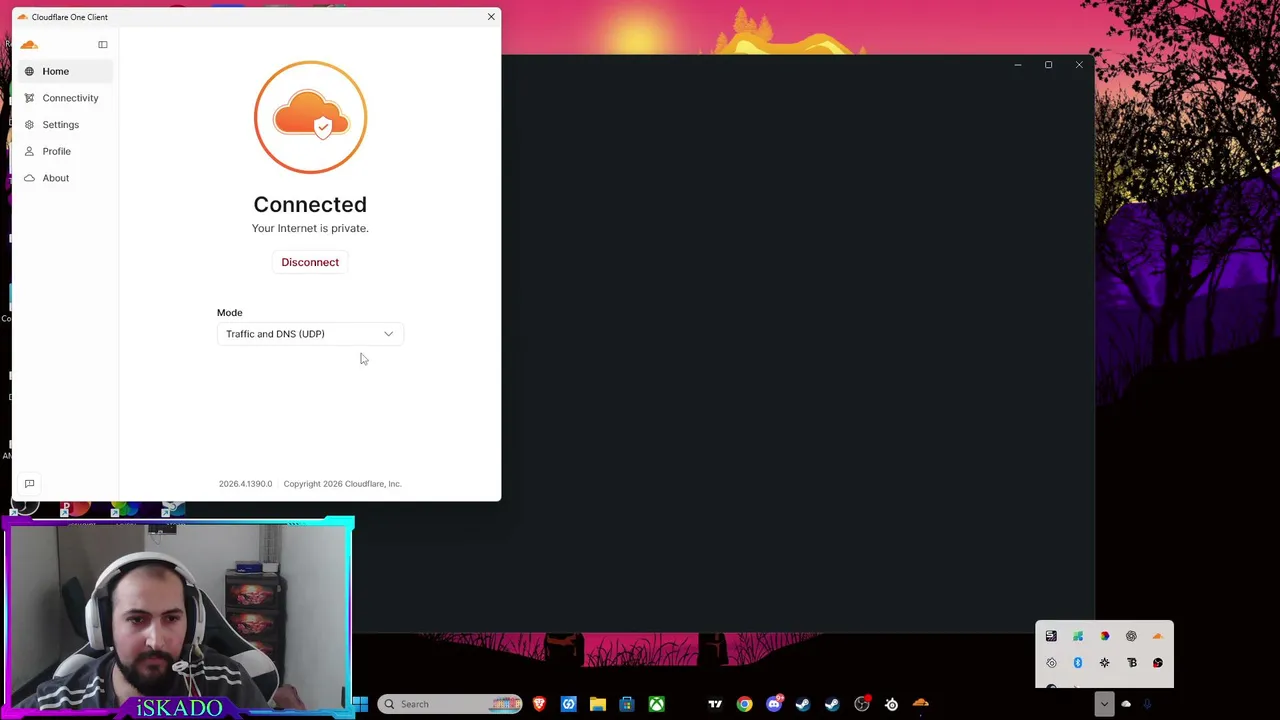Click the ChatGPT icon in tray overflow
Viewport: 1280px width, 720px height.
coord(1131,636)
